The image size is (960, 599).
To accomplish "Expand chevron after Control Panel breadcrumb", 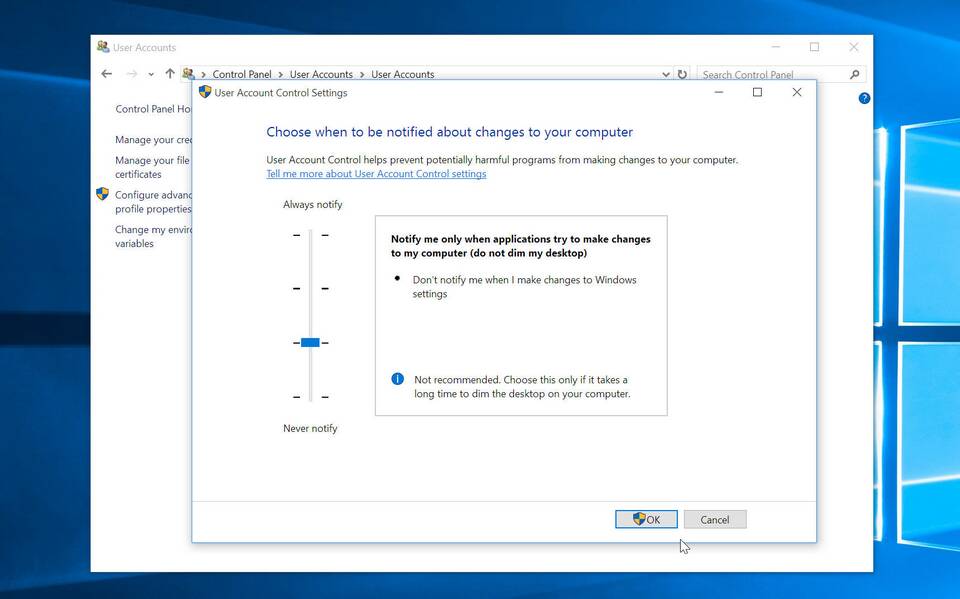I will (280, 75).
